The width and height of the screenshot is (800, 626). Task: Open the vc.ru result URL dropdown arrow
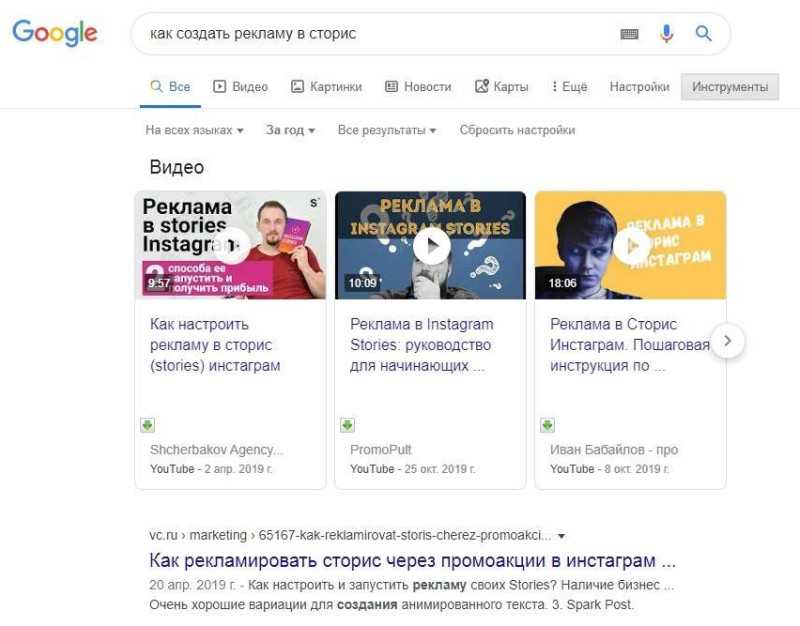[562, 536]
